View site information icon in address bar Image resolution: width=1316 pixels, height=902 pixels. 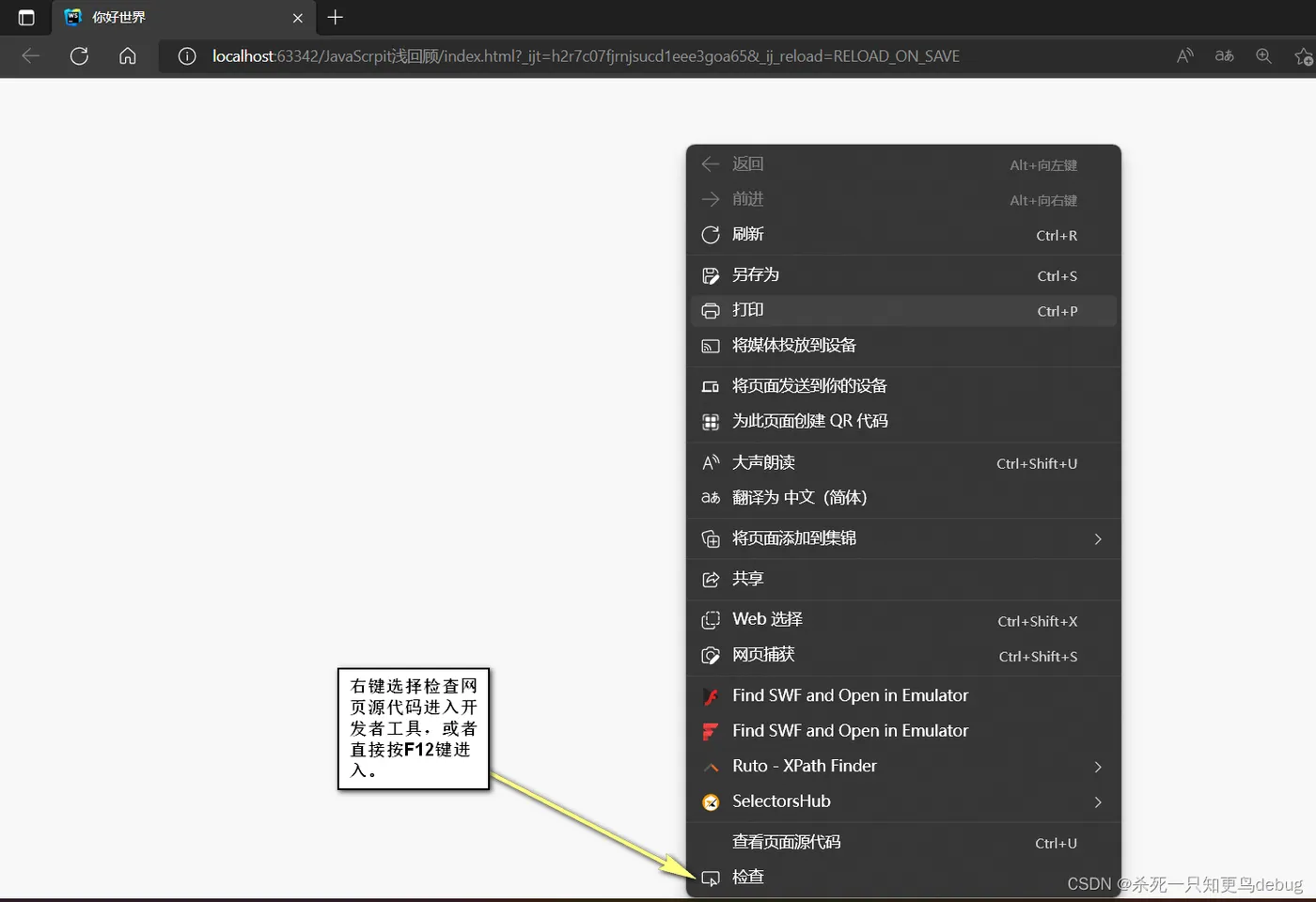(x=187, y=56)
